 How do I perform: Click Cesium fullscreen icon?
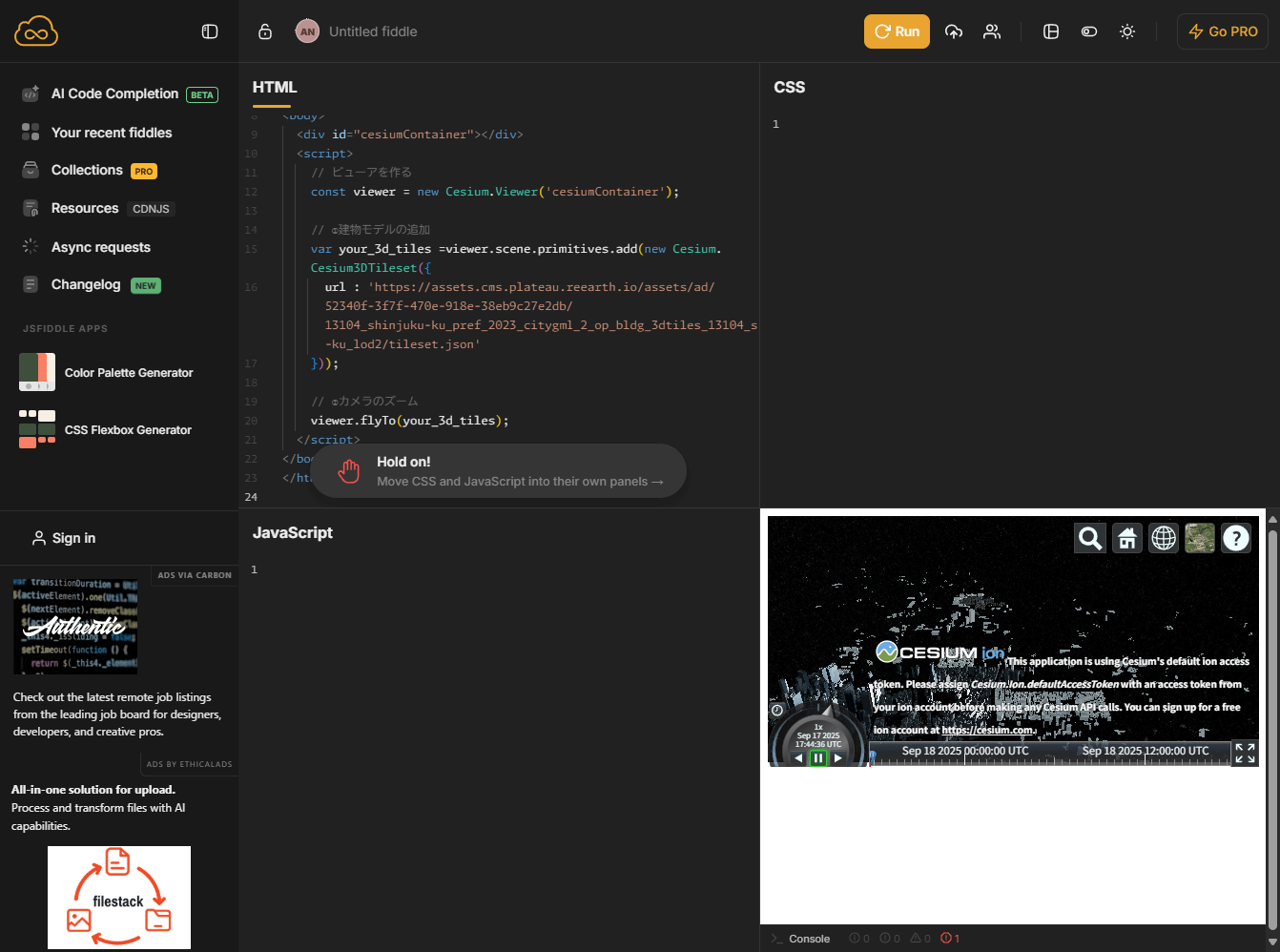point(1245,753)
